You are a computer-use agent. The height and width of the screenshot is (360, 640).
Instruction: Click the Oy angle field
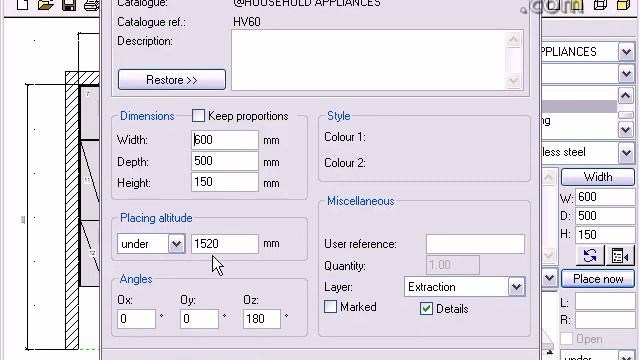point(199,319)
